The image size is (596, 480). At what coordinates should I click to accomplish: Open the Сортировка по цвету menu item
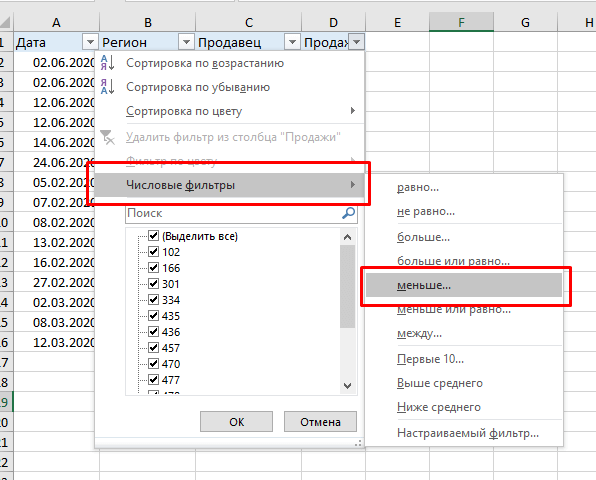tap(230, 111)
